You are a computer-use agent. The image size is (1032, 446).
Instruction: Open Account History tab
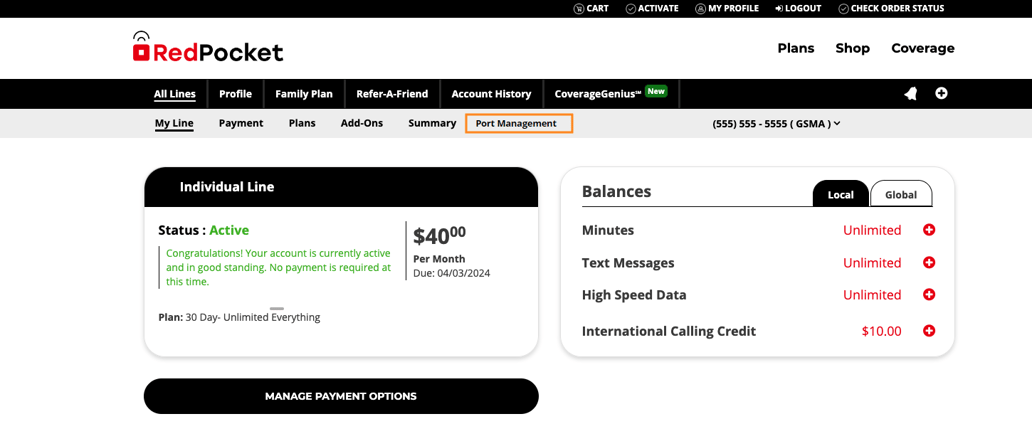tap(491, 94)
